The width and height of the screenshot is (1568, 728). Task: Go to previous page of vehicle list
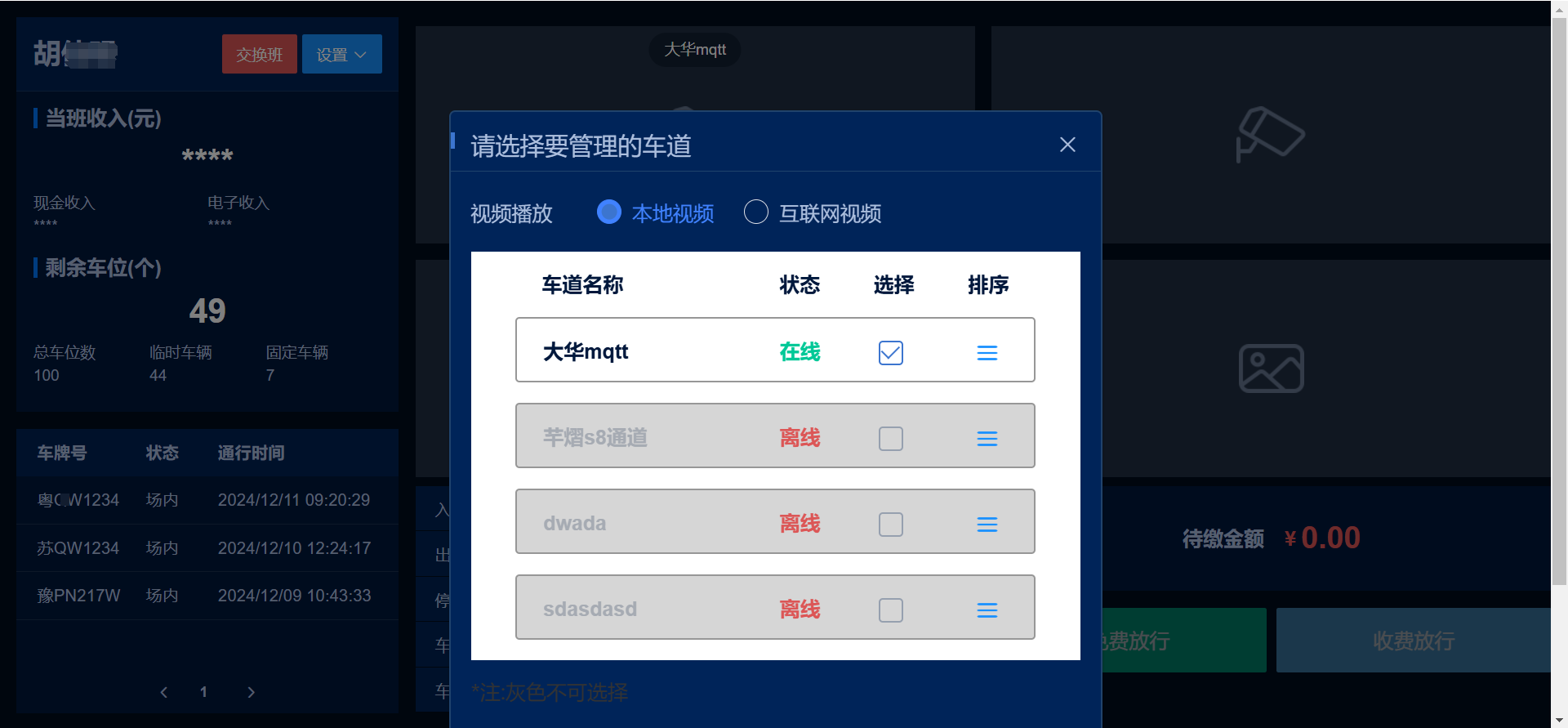click(x=164, y=692)
